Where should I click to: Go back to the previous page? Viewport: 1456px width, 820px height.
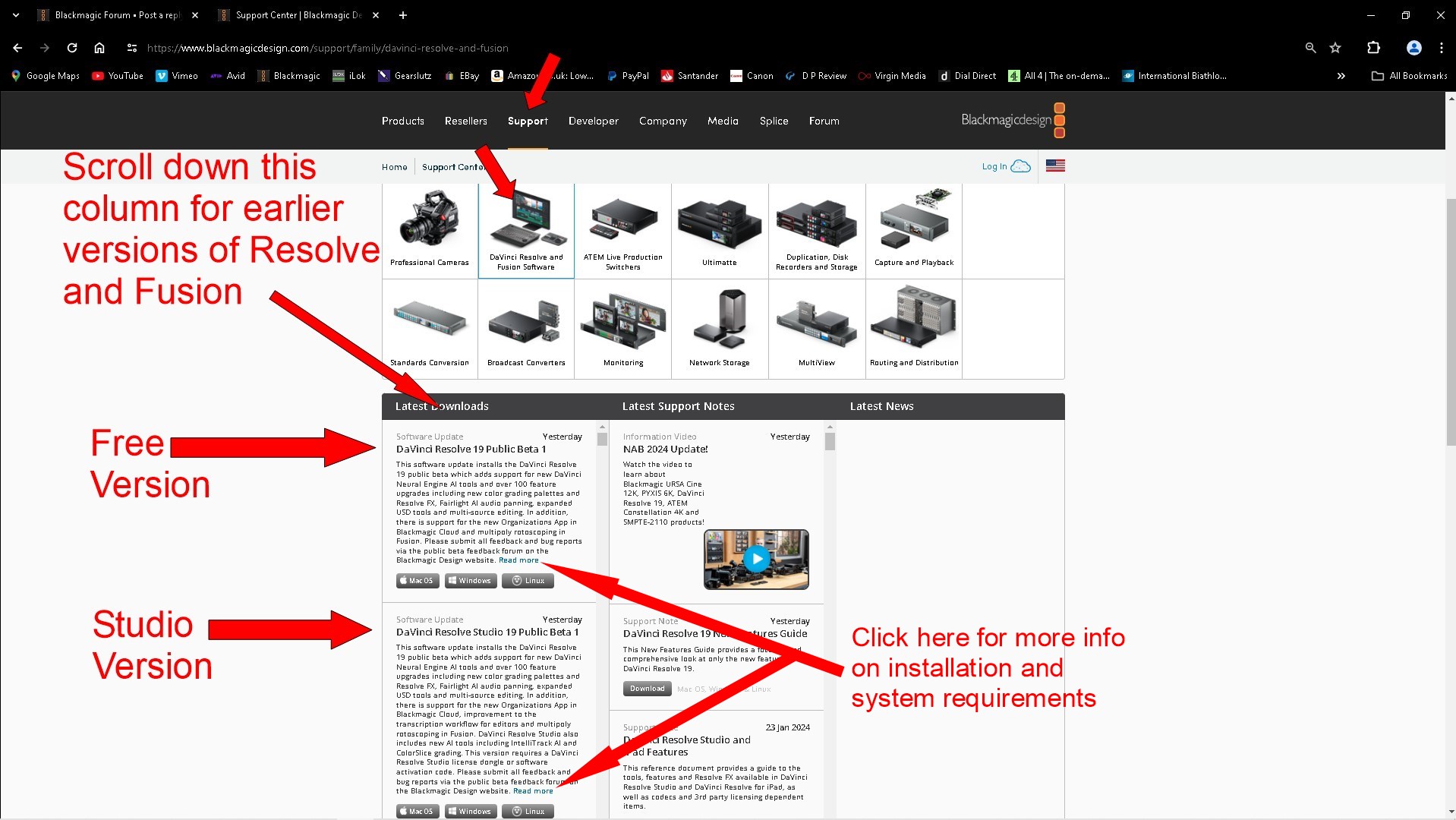point(17,48)
